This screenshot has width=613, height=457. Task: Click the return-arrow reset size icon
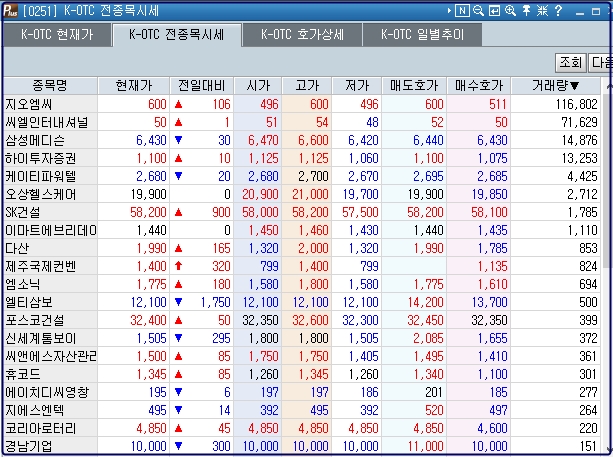pyautogui.click(x=495, y=11)
